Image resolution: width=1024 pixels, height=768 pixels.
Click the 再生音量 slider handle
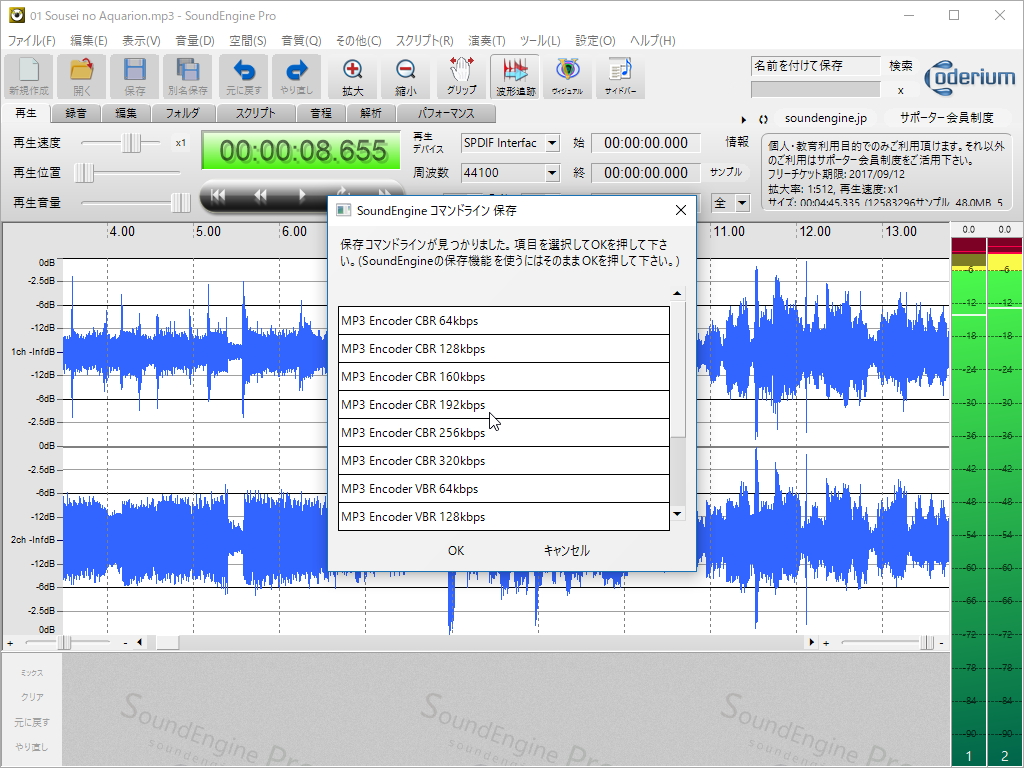pyautogui.click(x=180, y=202)
